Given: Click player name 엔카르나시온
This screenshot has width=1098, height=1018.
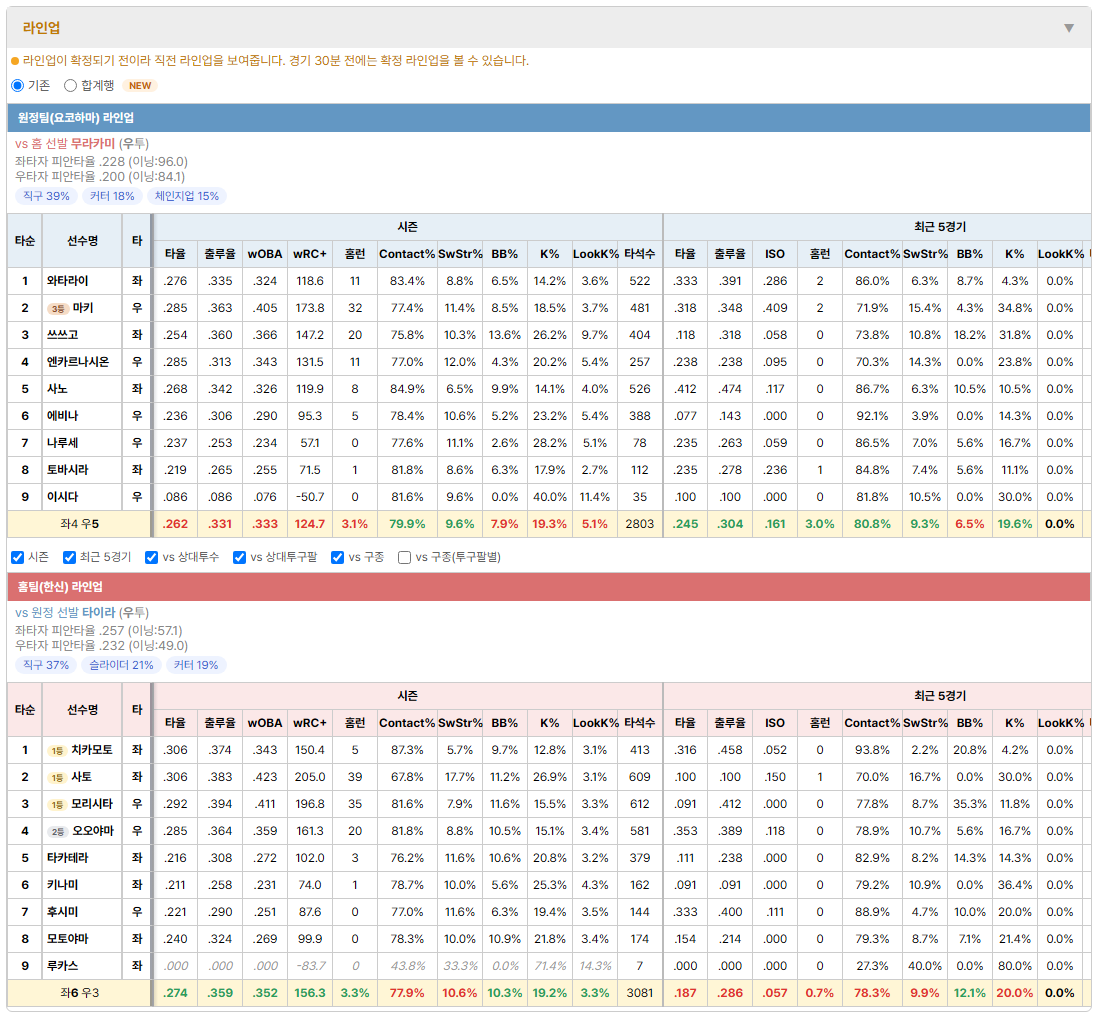Looking at the screenshot, I should point(78,362).
